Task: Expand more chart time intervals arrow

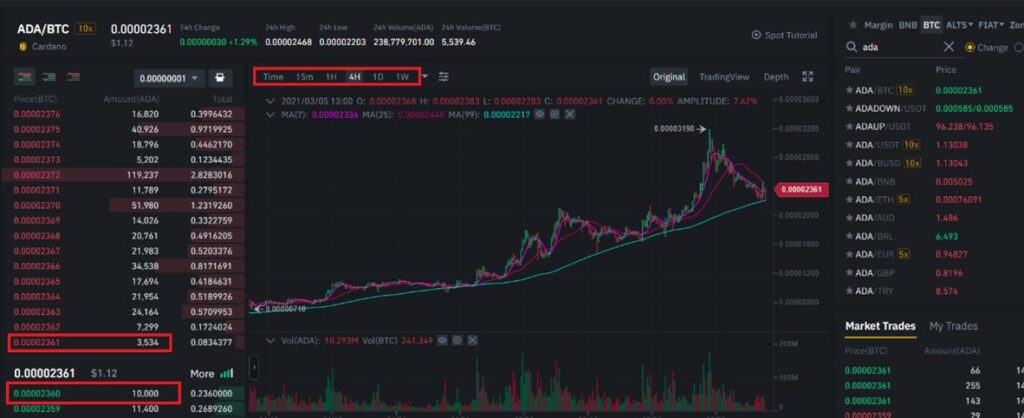Action: click(425, 76)
